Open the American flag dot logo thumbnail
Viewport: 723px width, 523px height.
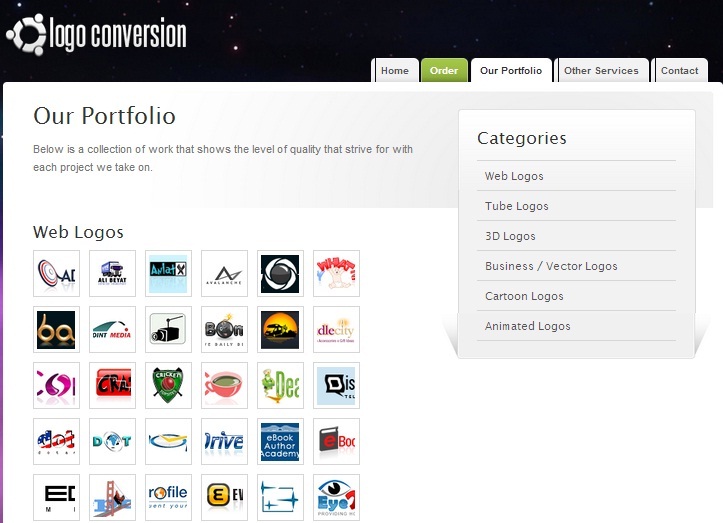(x=56, y=441)
